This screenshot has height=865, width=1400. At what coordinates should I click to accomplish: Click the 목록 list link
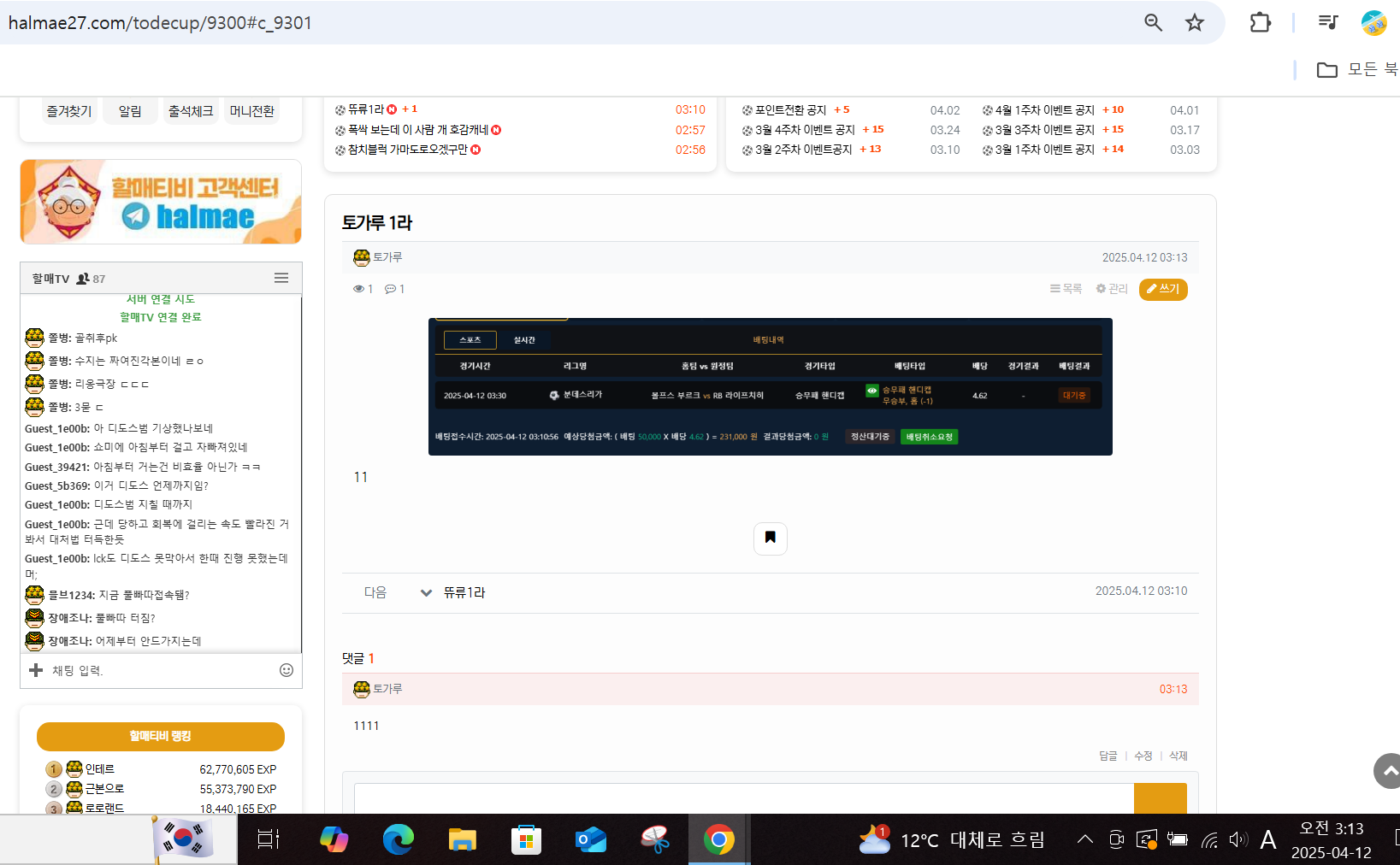[x=1066, y=289]
